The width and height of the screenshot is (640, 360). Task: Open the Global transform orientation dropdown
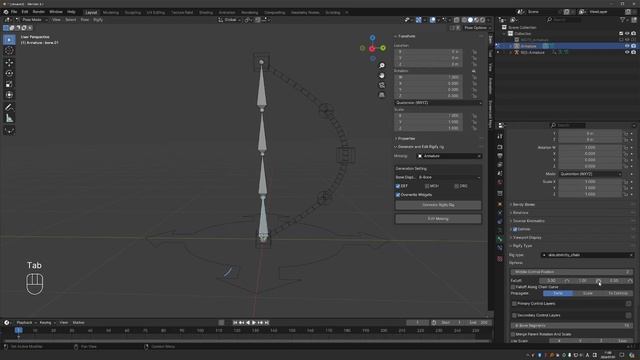pos(230,20)
